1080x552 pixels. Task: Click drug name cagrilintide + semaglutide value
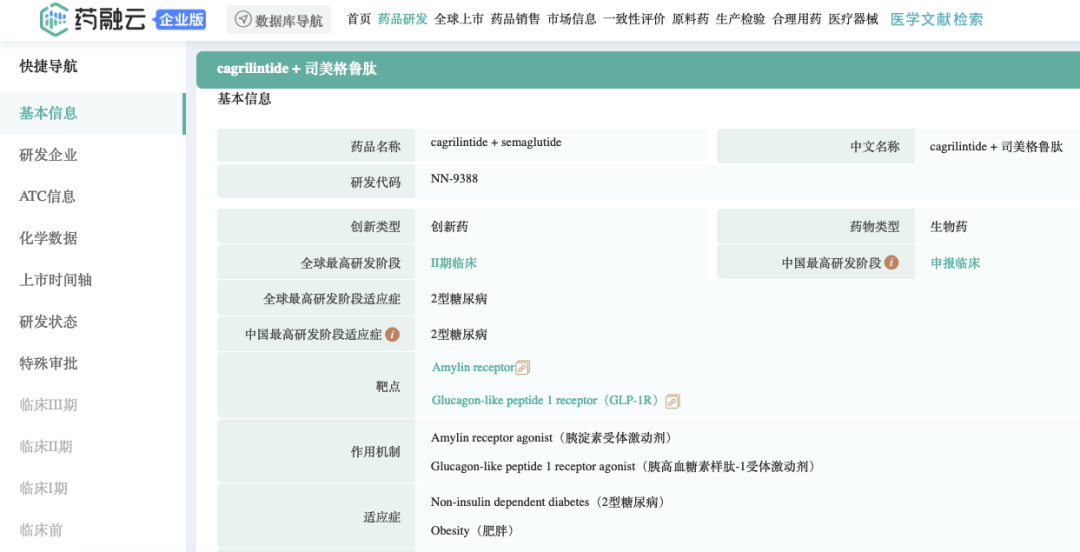pyautogui.click(x=496, y=142)
